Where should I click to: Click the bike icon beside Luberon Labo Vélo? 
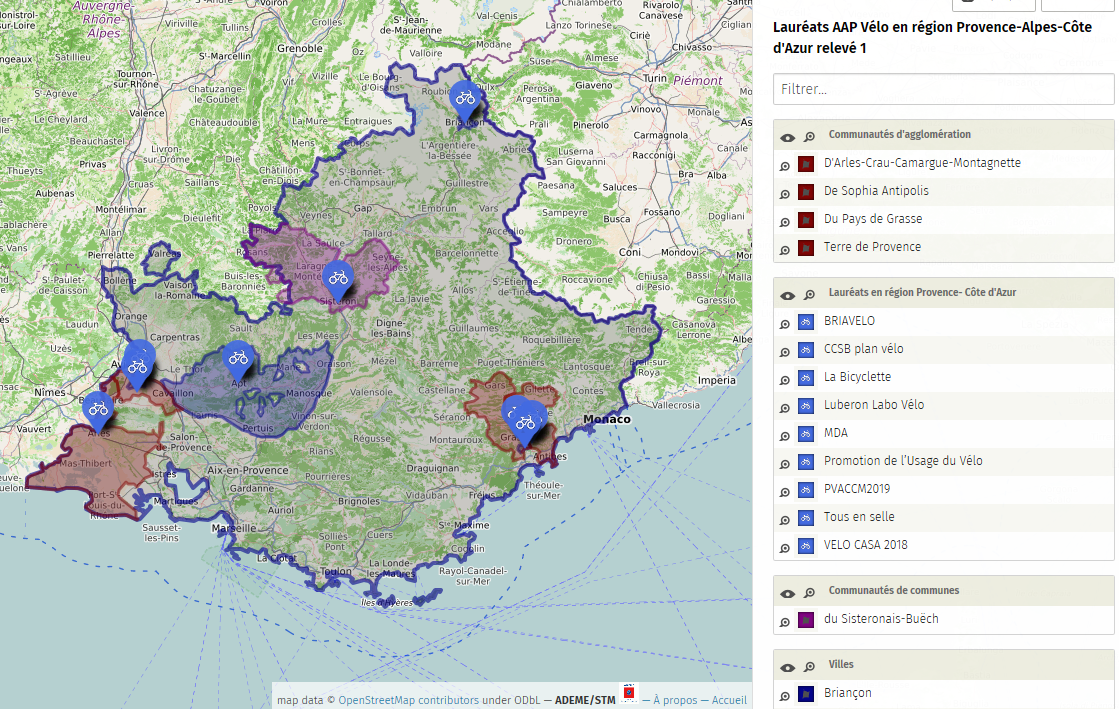[x=805, y=406]
